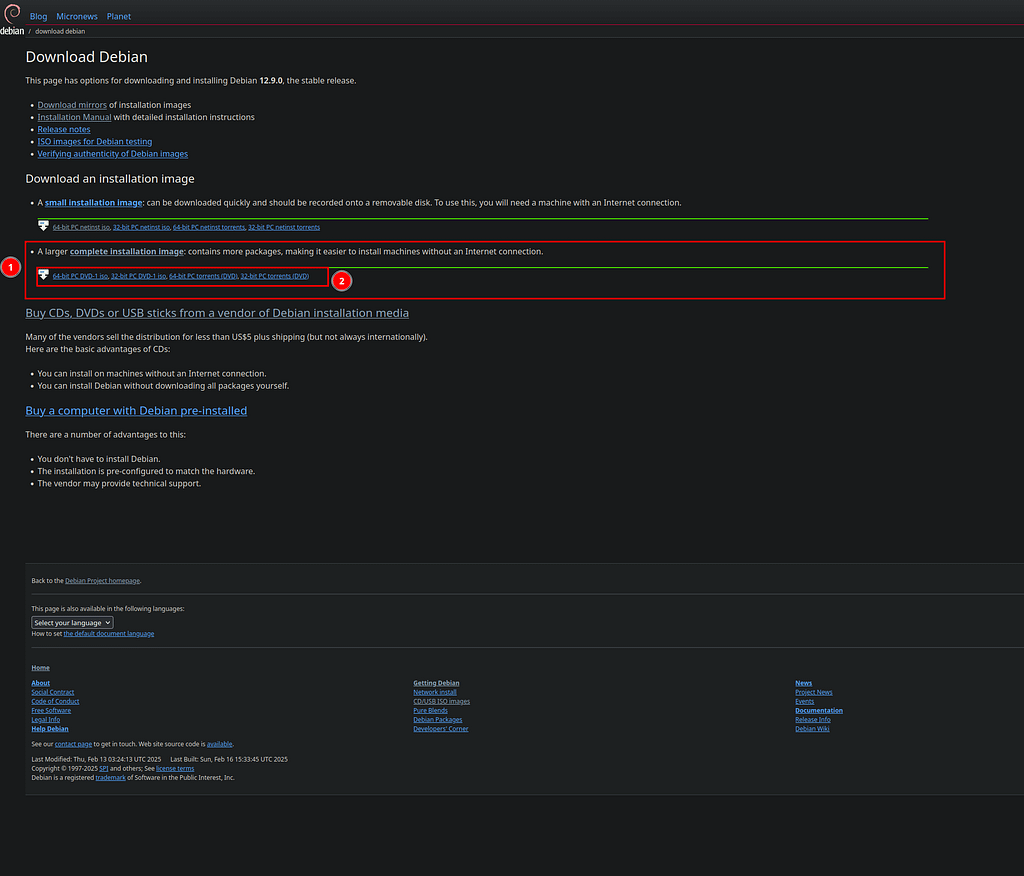This screenshot has width=1024, height=876.
Task: Follow the Download mirrors link
Action: point(72,105)
